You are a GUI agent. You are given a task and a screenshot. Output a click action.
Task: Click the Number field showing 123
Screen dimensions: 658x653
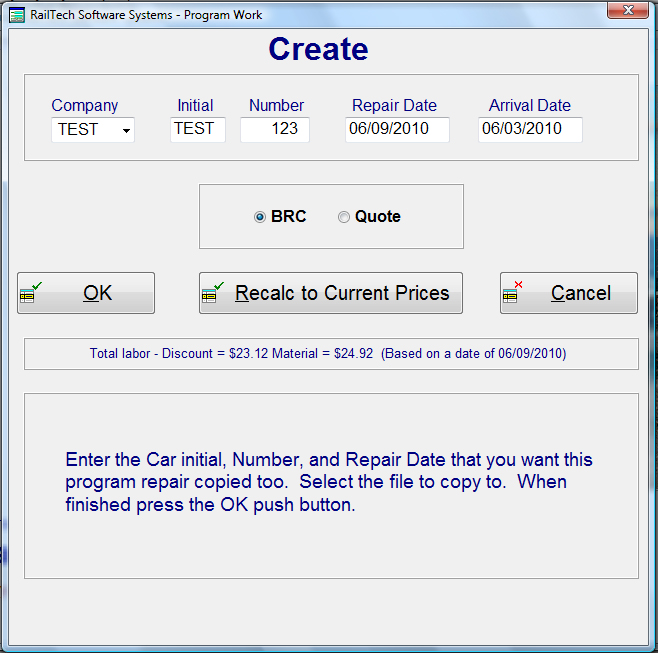(x=275, y=129)
